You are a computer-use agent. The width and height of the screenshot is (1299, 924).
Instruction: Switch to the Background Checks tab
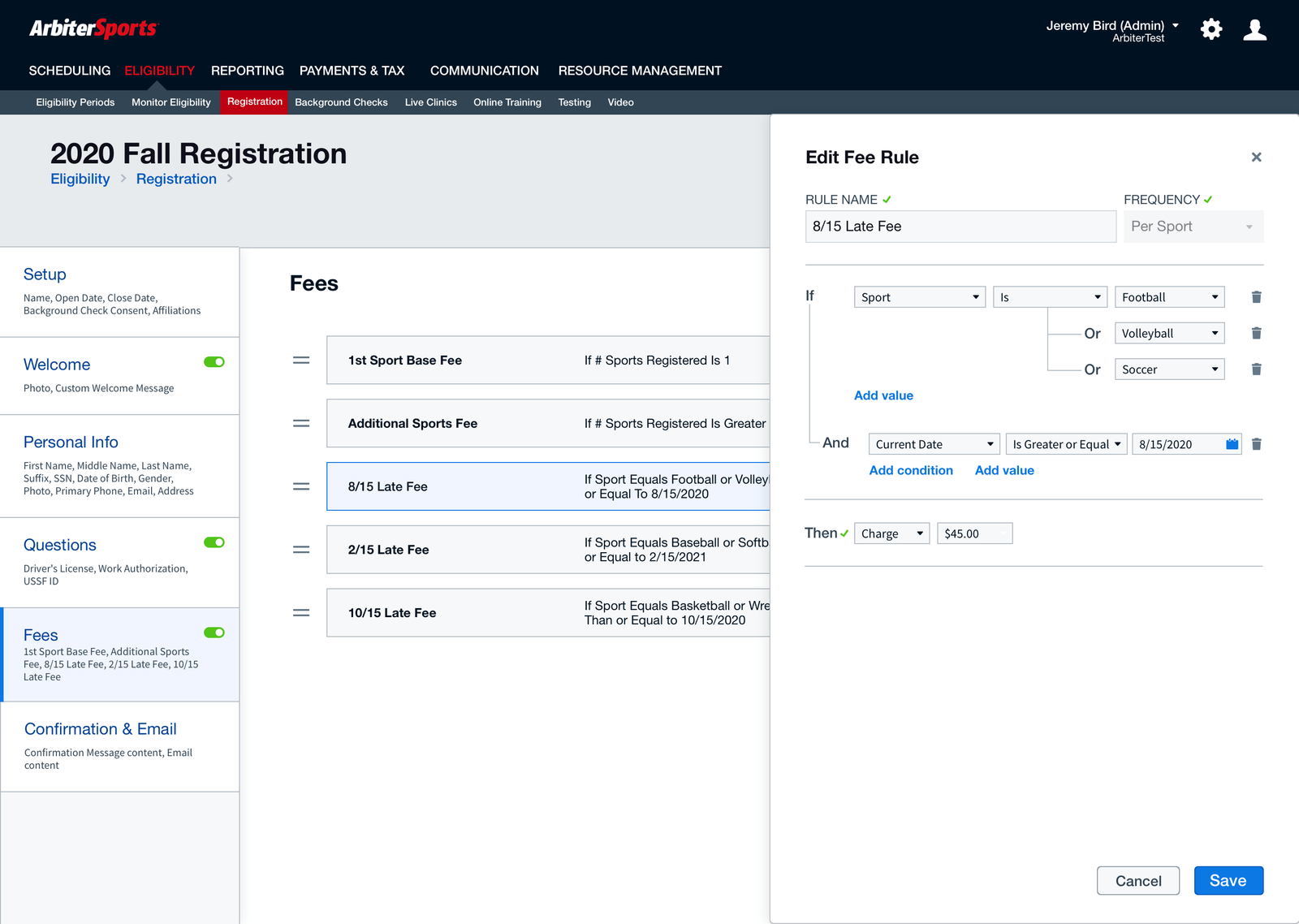(x=341, y=102)
